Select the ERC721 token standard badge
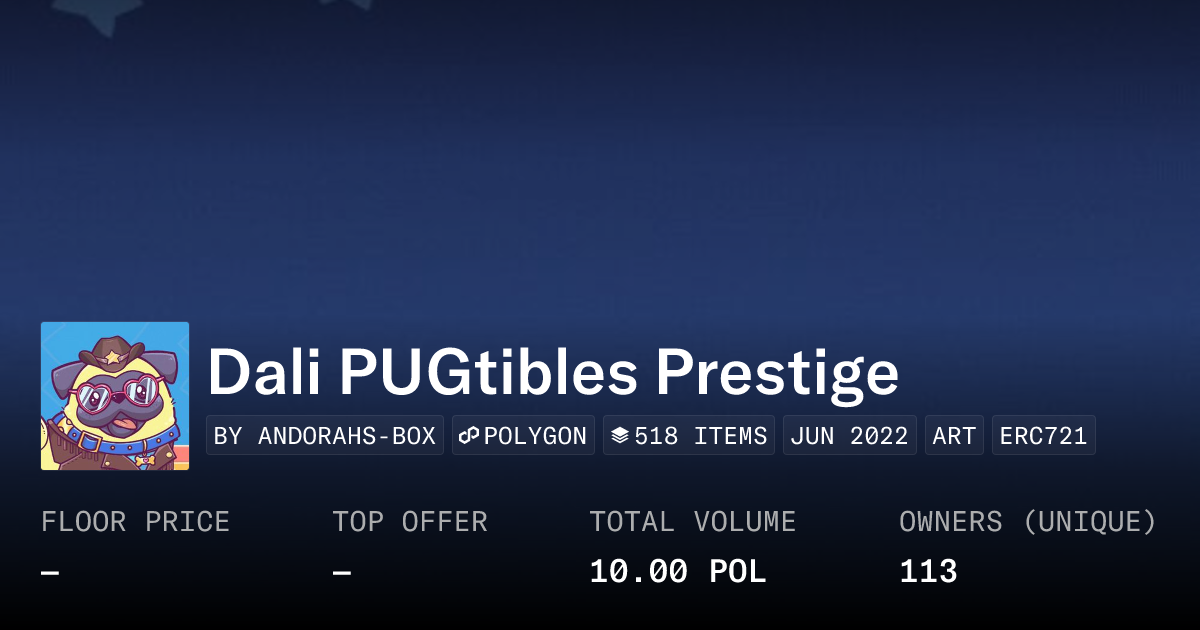1200x630 pixels. [x=1043, y=436]
